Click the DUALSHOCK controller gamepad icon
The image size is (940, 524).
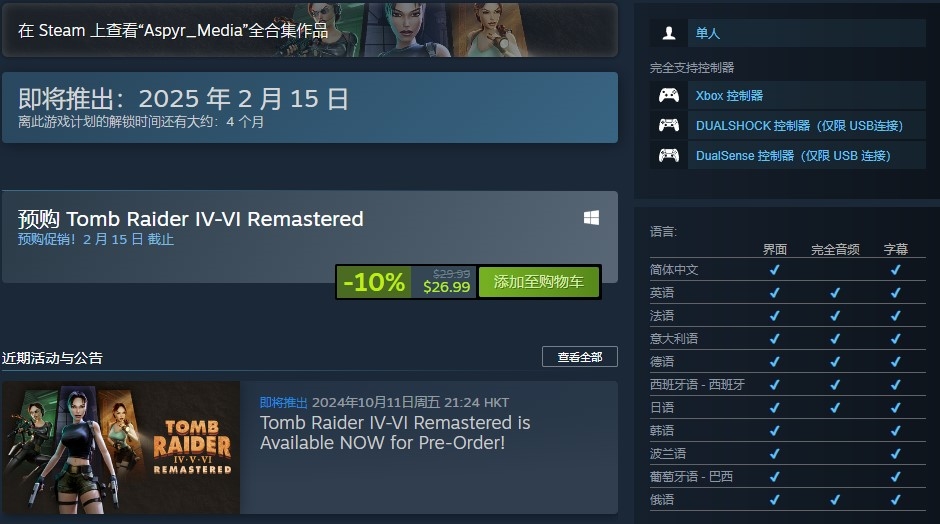tap(669, 125)
